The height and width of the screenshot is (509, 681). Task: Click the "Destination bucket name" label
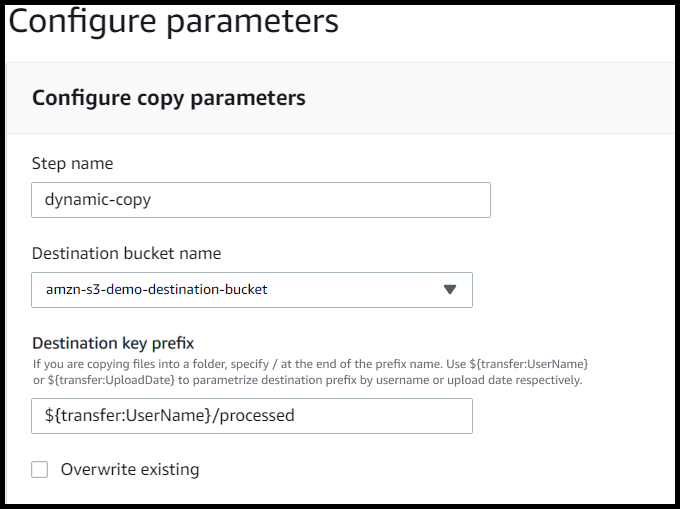tap(126, 253)
